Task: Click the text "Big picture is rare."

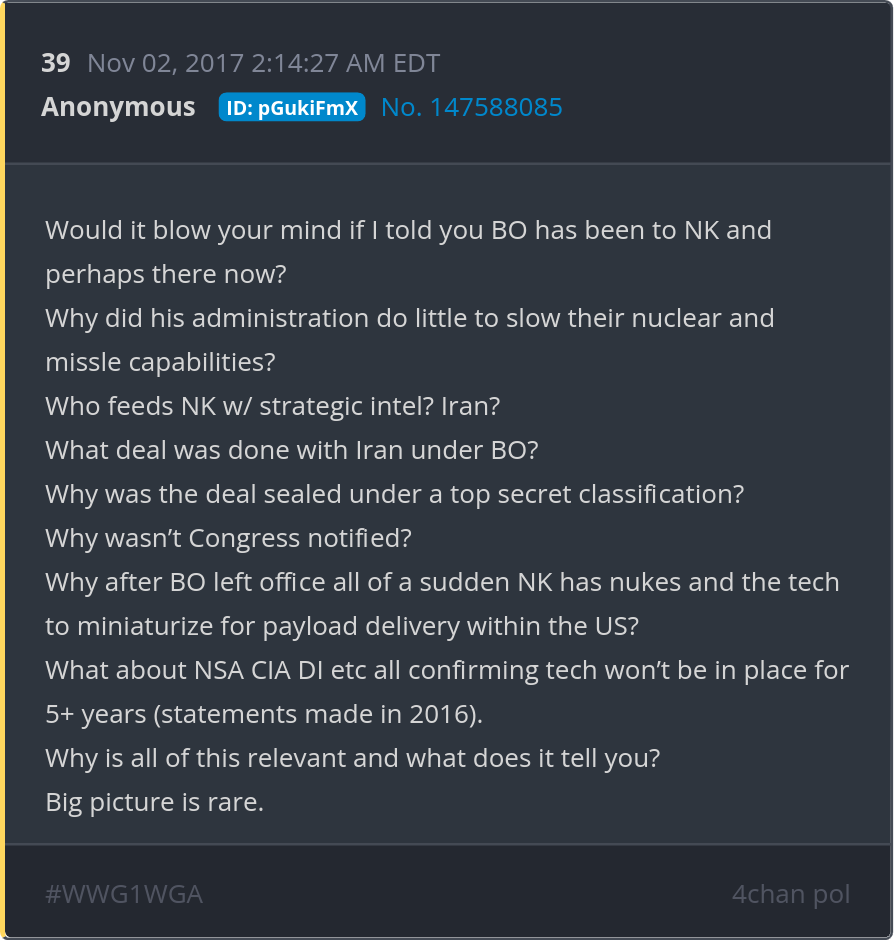Action: click(x=154, y=802)
